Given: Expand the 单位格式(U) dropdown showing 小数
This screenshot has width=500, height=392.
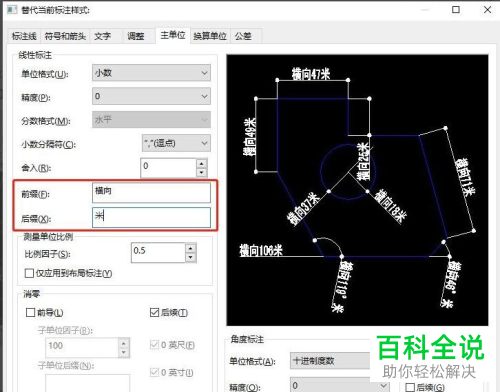Looking at the screenshot, I should [x=151, y=73].
